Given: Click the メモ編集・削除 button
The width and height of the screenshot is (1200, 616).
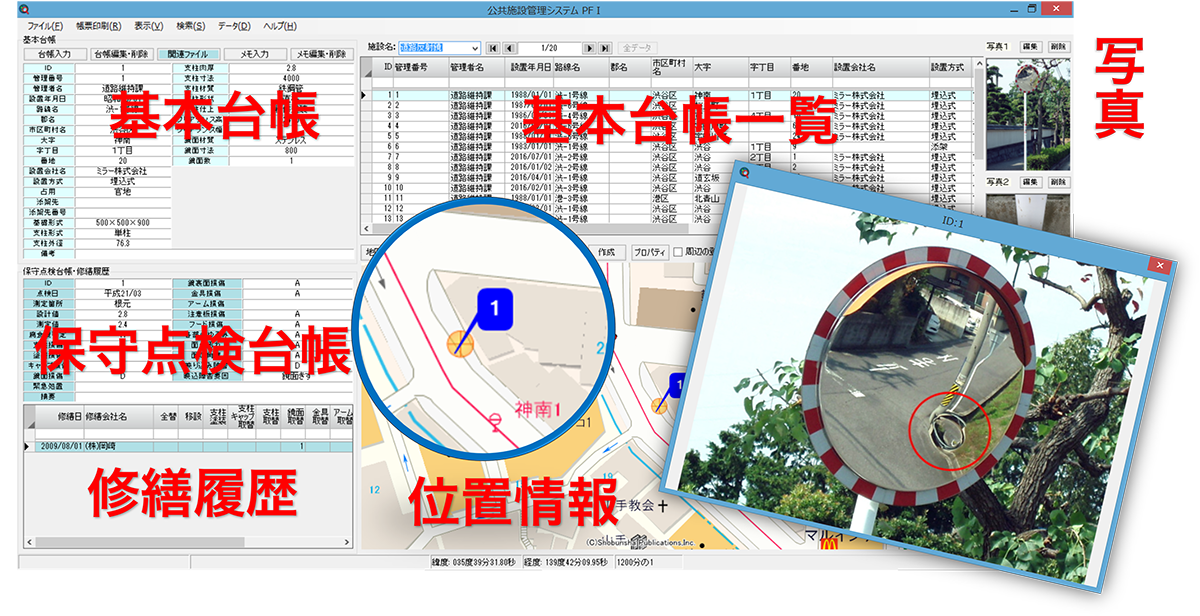Looking at the screenshot, I should pos(321,54).
